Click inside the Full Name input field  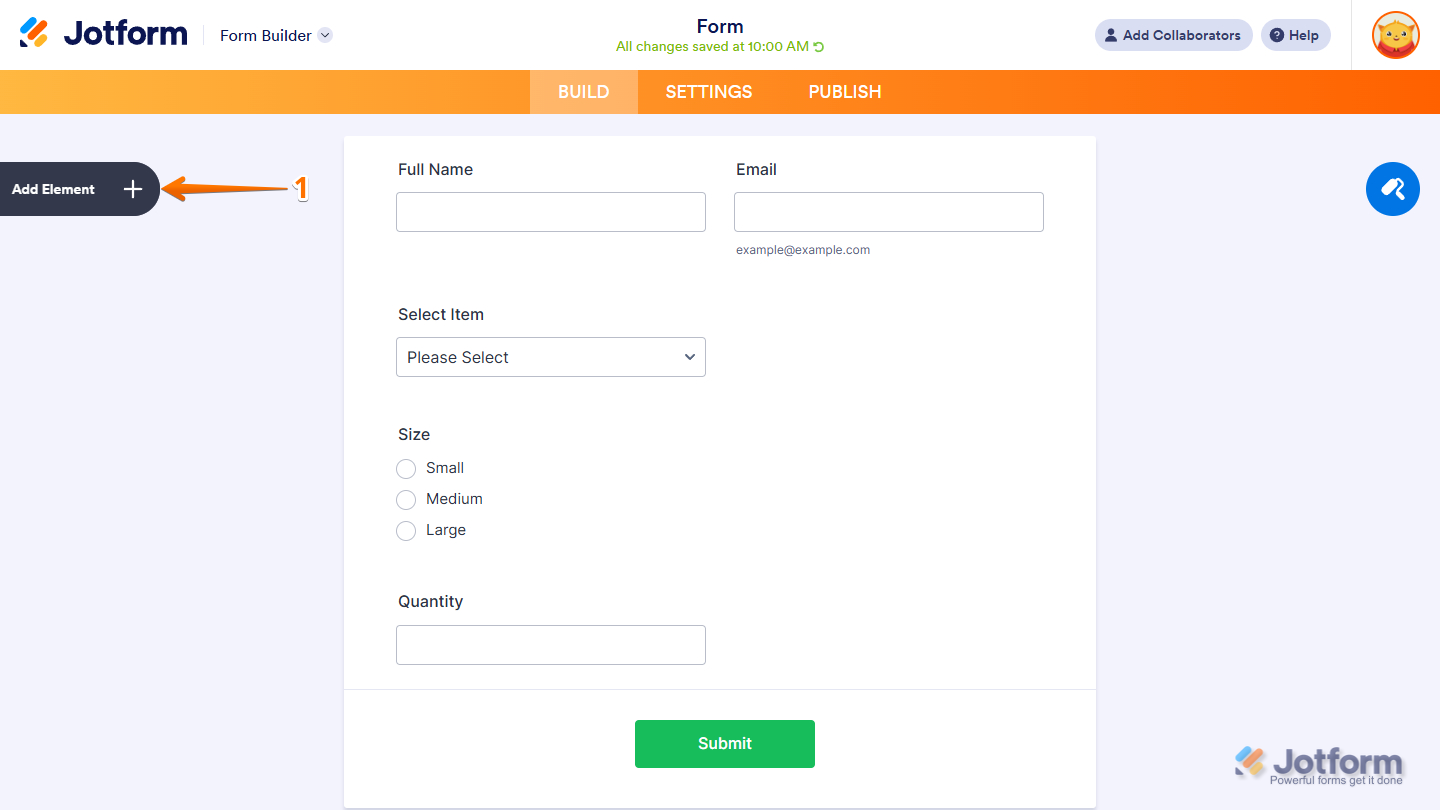[x=550, y=211]
